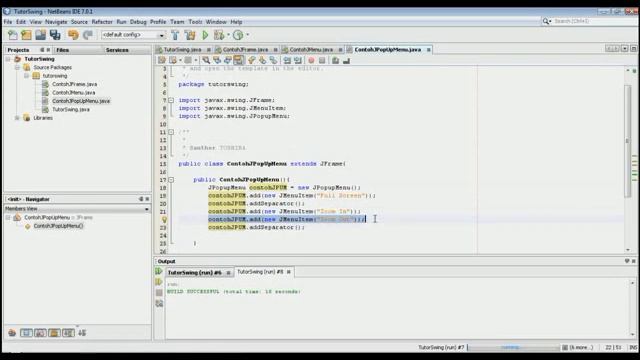The height and width of the screenshot is (360, 640).
Task: Click the '(1 more...)' status bar link
Action: point(581,347)
